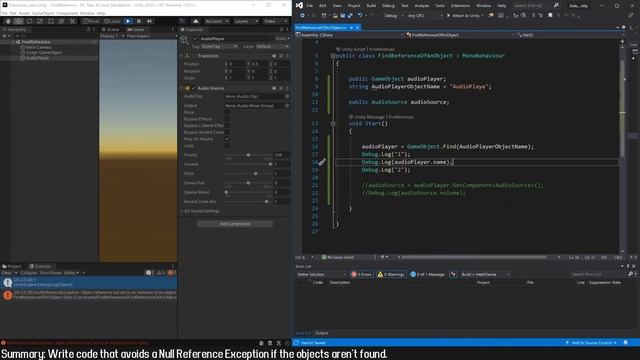Select the Rect tool in Unity toolbar
Viewport: 640px width, 360px height.
coord(51,21)
